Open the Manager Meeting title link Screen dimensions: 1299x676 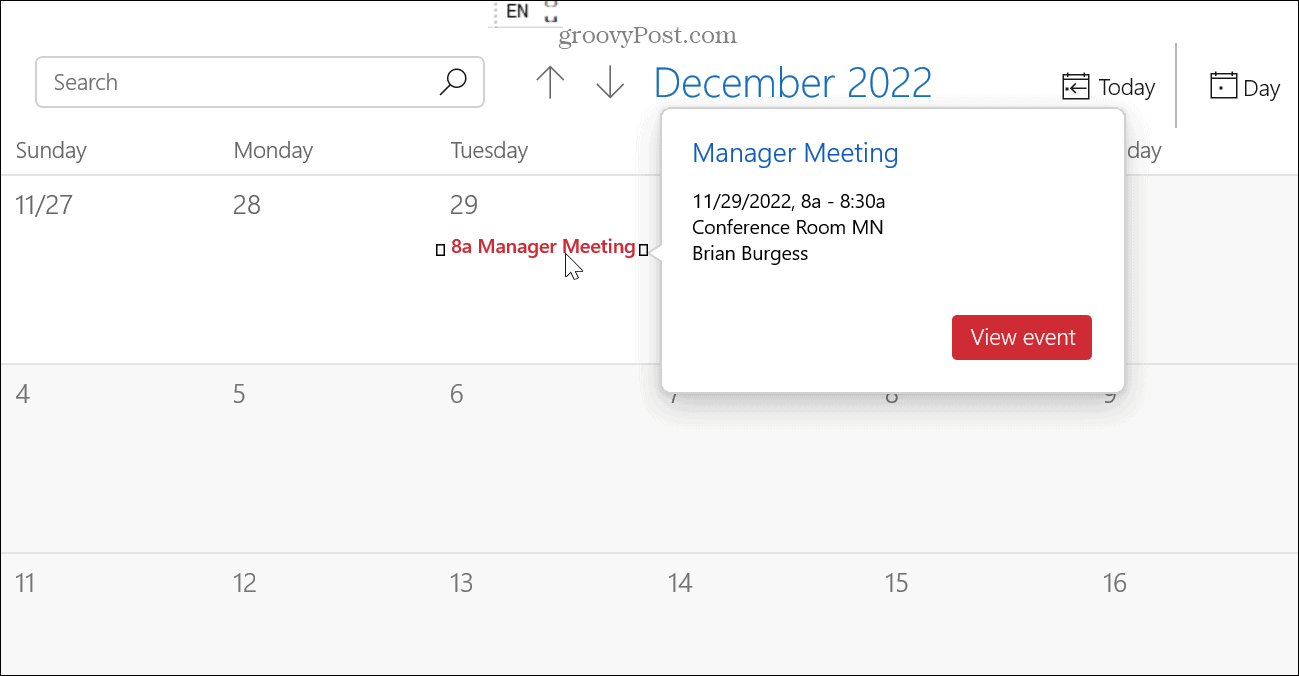pos(795,153)
